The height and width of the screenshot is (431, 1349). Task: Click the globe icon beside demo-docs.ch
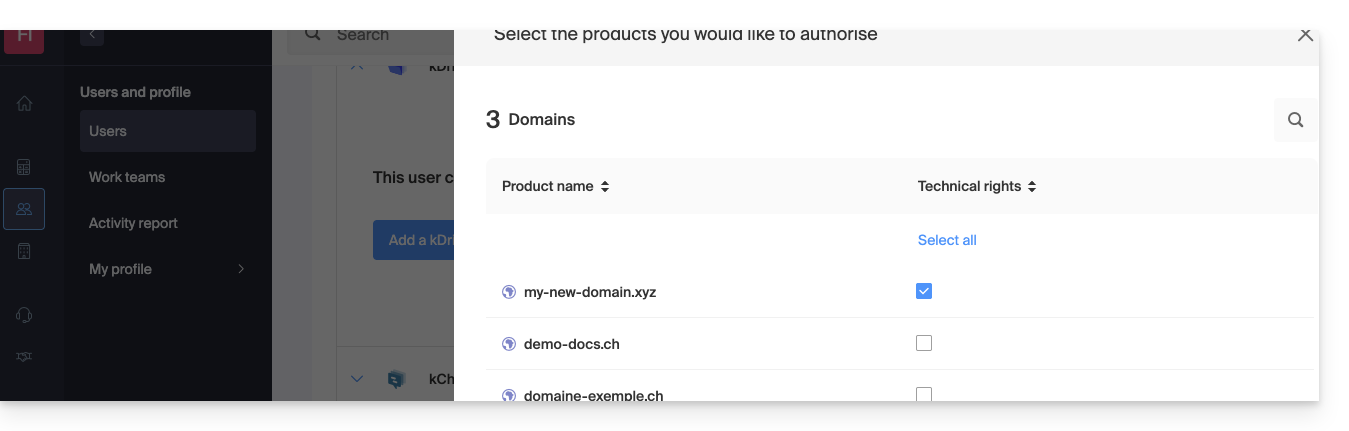tap(509, 344)
